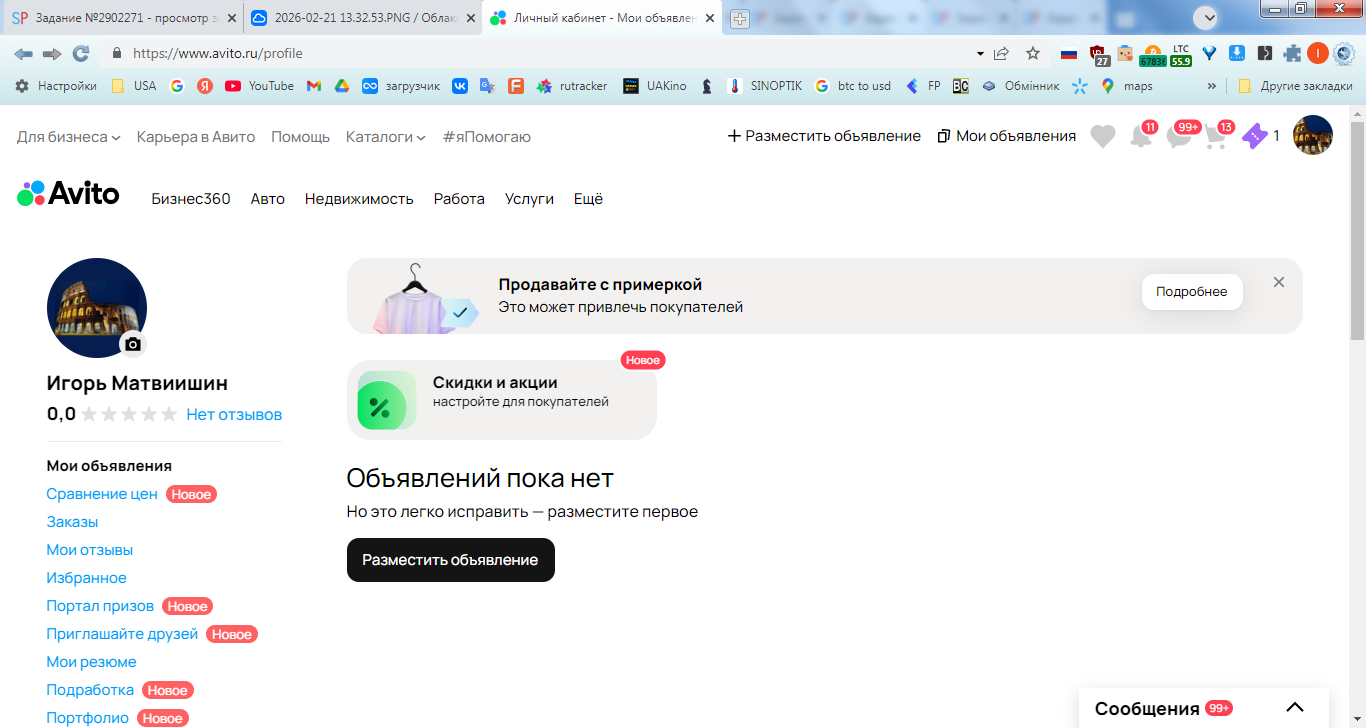
Task: Expand the 'Каталоги' dropdown
Action: pyautogui.click(x=386, y=136)
